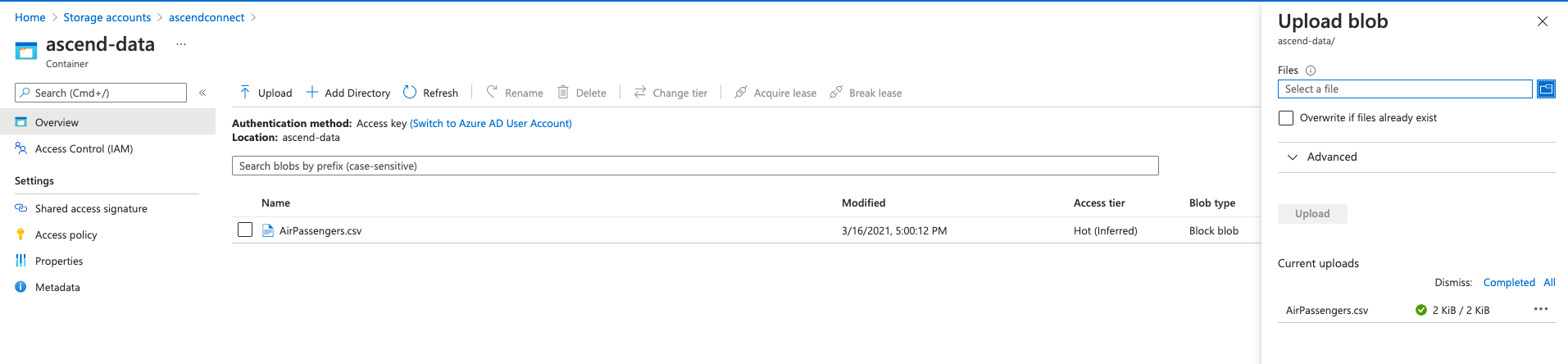Expand the Advanced section
1568x364 pixels.
click(x=1416, y=157)
